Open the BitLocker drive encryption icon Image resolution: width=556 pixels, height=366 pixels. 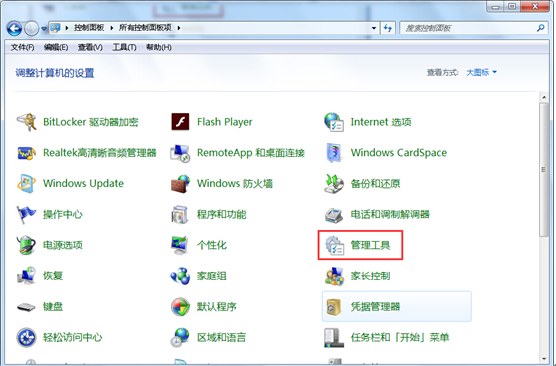pos(27,122)
